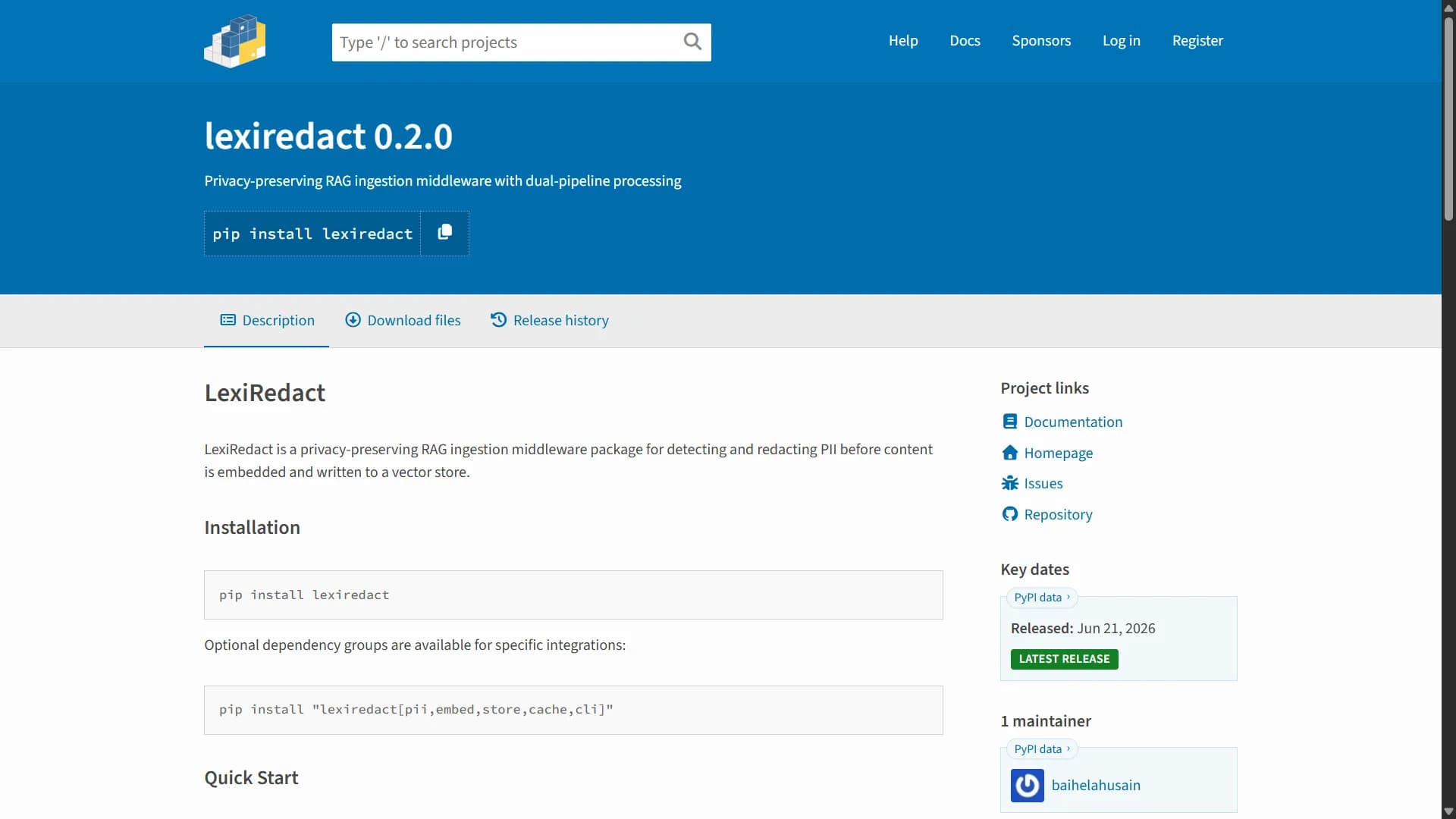Click the Release history clock icon
This screenshot has width=1456, height=819.
(x=498, y=320)
